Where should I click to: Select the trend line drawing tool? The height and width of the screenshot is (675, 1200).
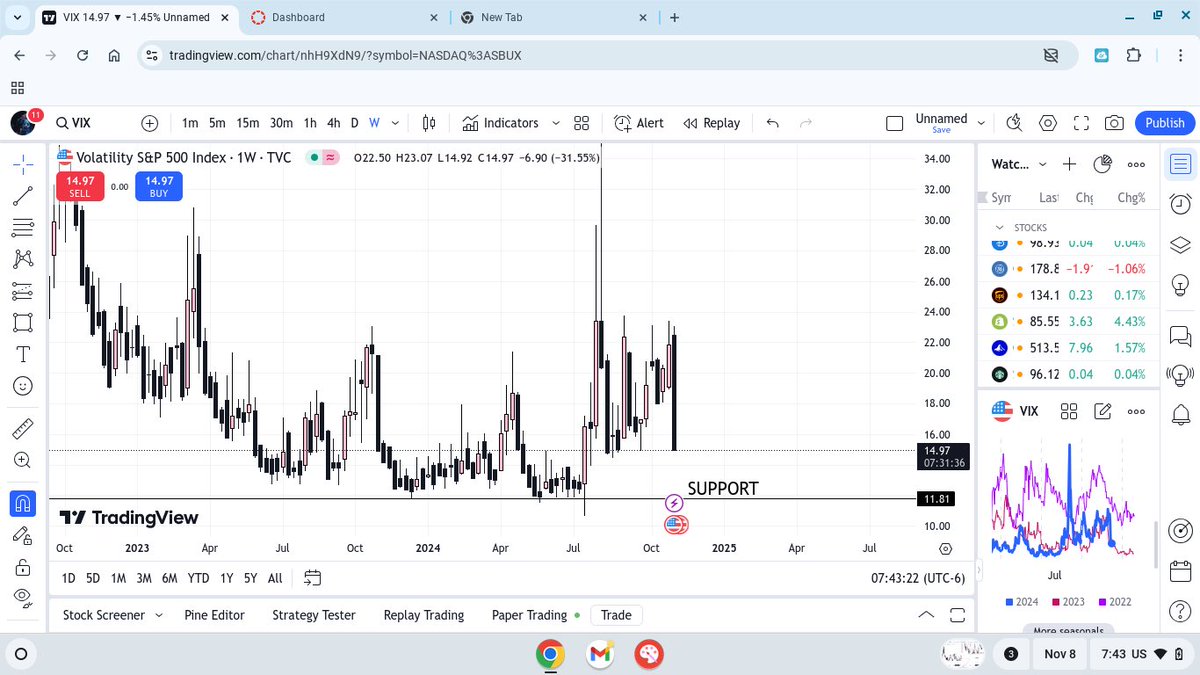(x=22, y=195)
